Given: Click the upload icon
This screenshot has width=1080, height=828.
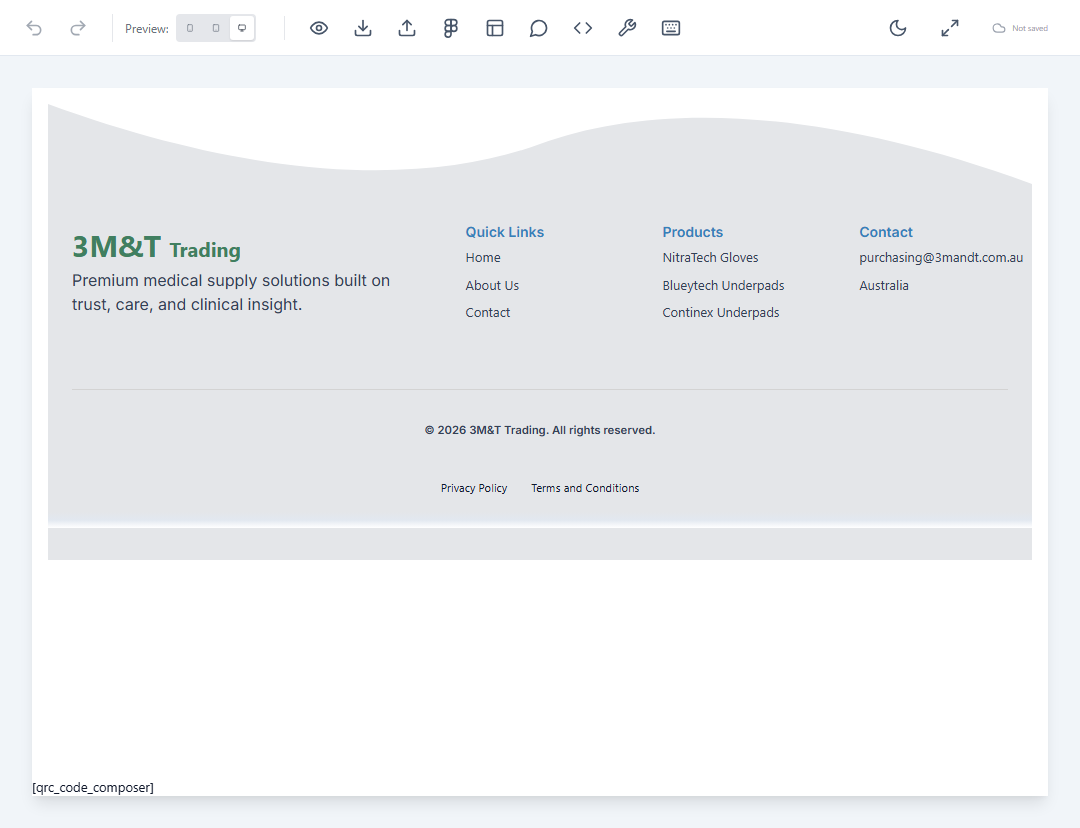Looking at the screenshot, I should click(x=407, y=28).
